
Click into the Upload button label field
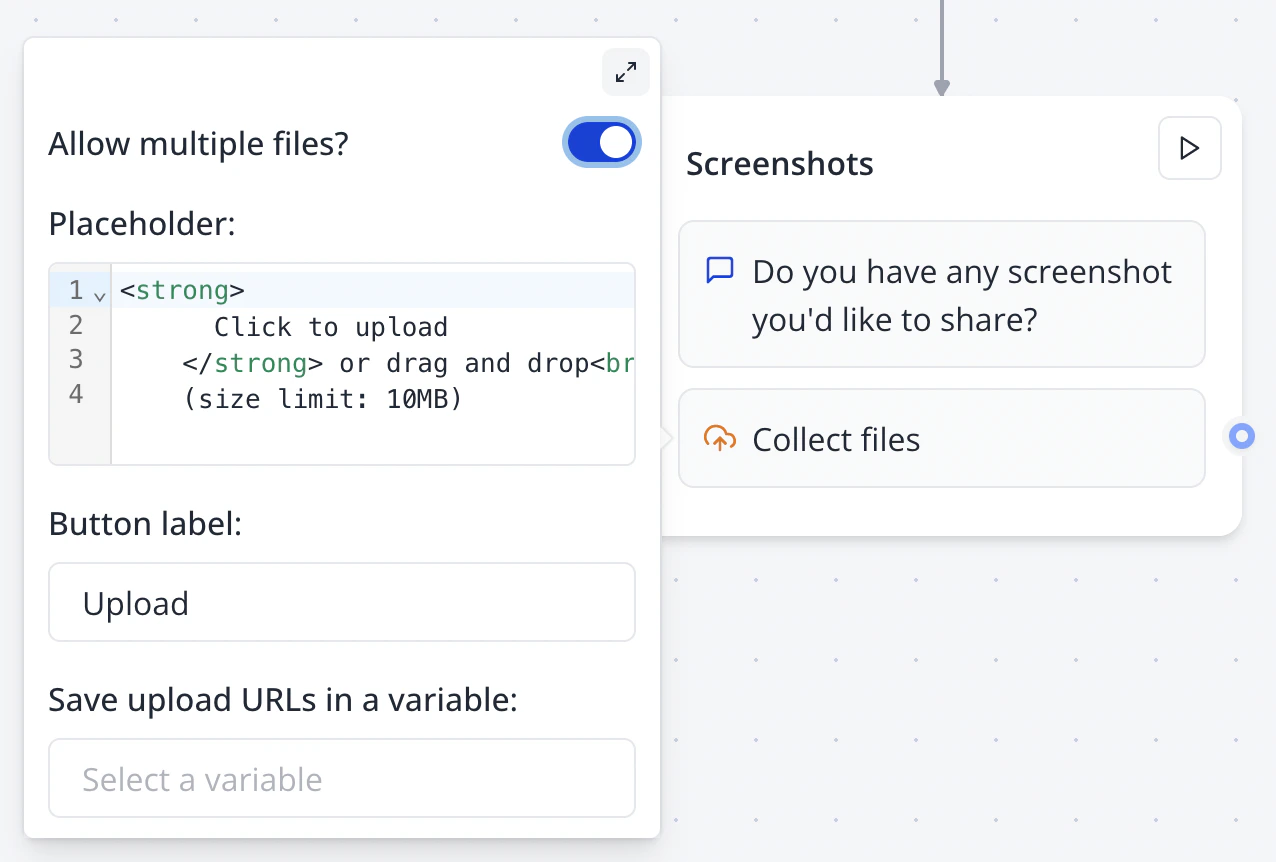[x=342, y=602]
